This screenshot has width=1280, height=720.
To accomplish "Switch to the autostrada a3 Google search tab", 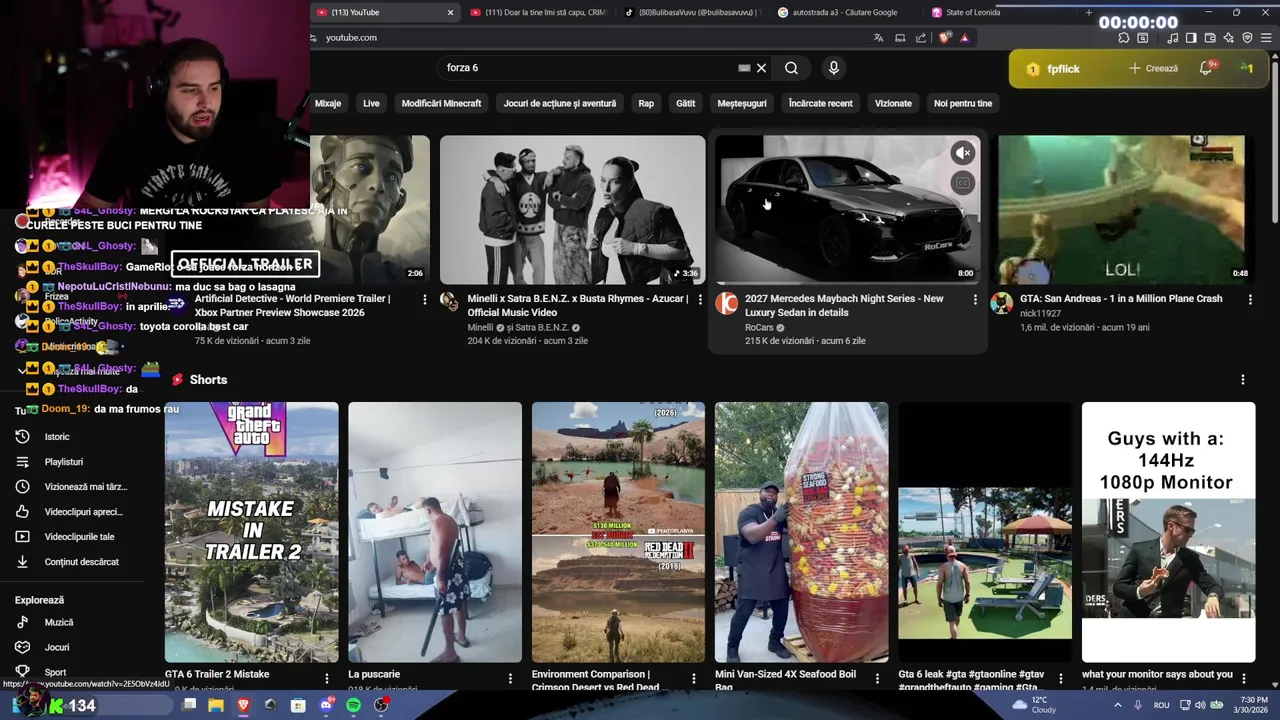I will tap(843, 12).
